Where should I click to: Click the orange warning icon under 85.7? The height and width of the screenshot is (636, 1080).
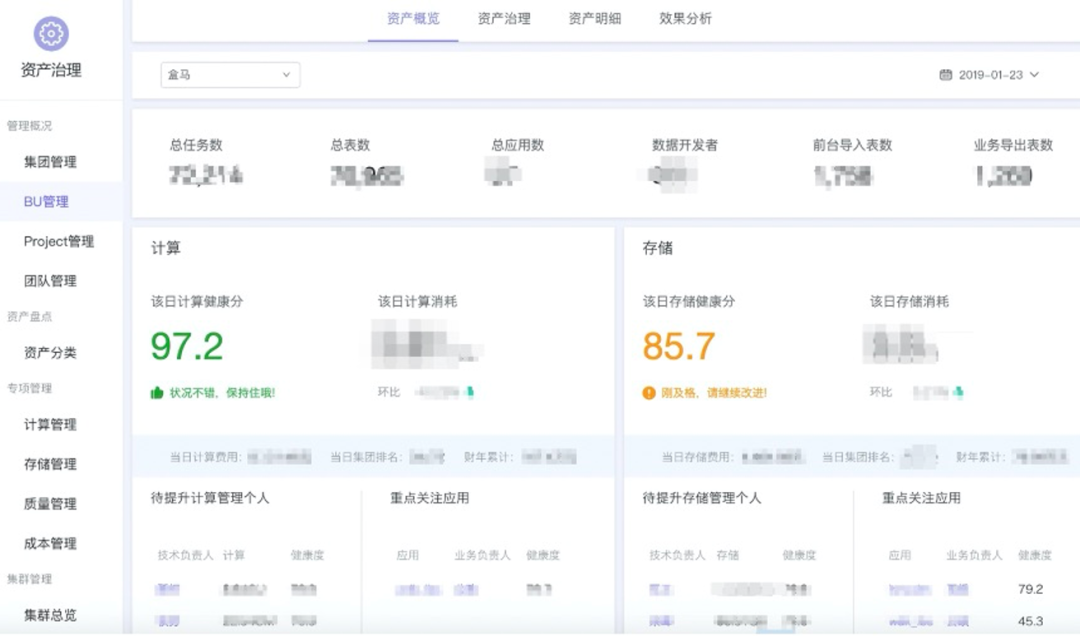pyautogui.click(x=649, y=393)
